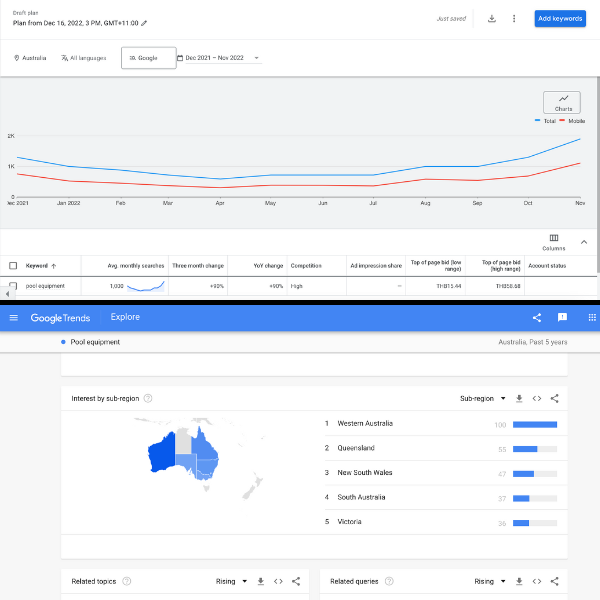Image resolution: width=600 pixels, height=600 pixels.
Task: Click the Western Australia interest bar
Action: [535, 424]
